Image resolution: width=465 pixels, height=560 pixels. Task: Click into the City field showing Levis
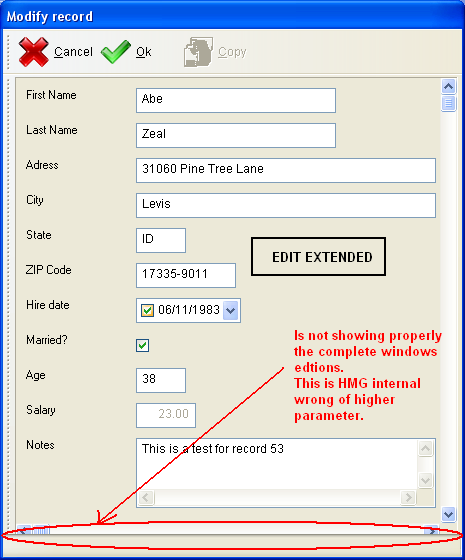286,205
